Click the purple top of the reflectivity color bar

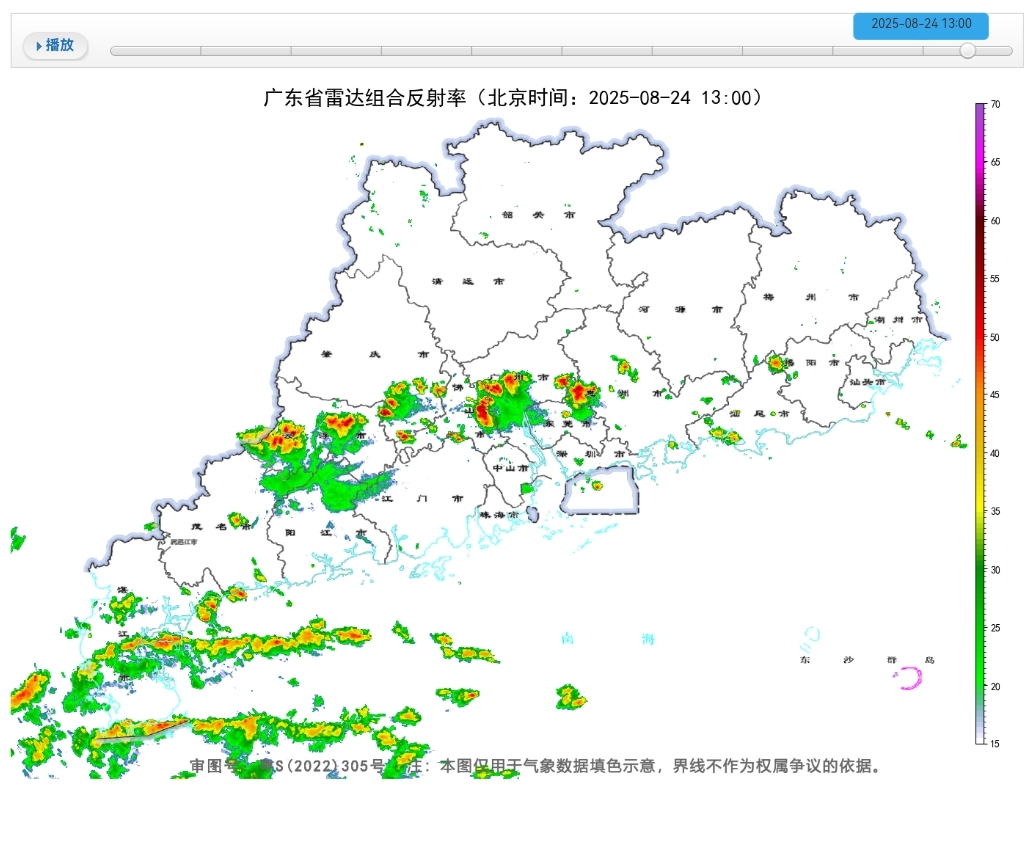(x=981, y=110)
